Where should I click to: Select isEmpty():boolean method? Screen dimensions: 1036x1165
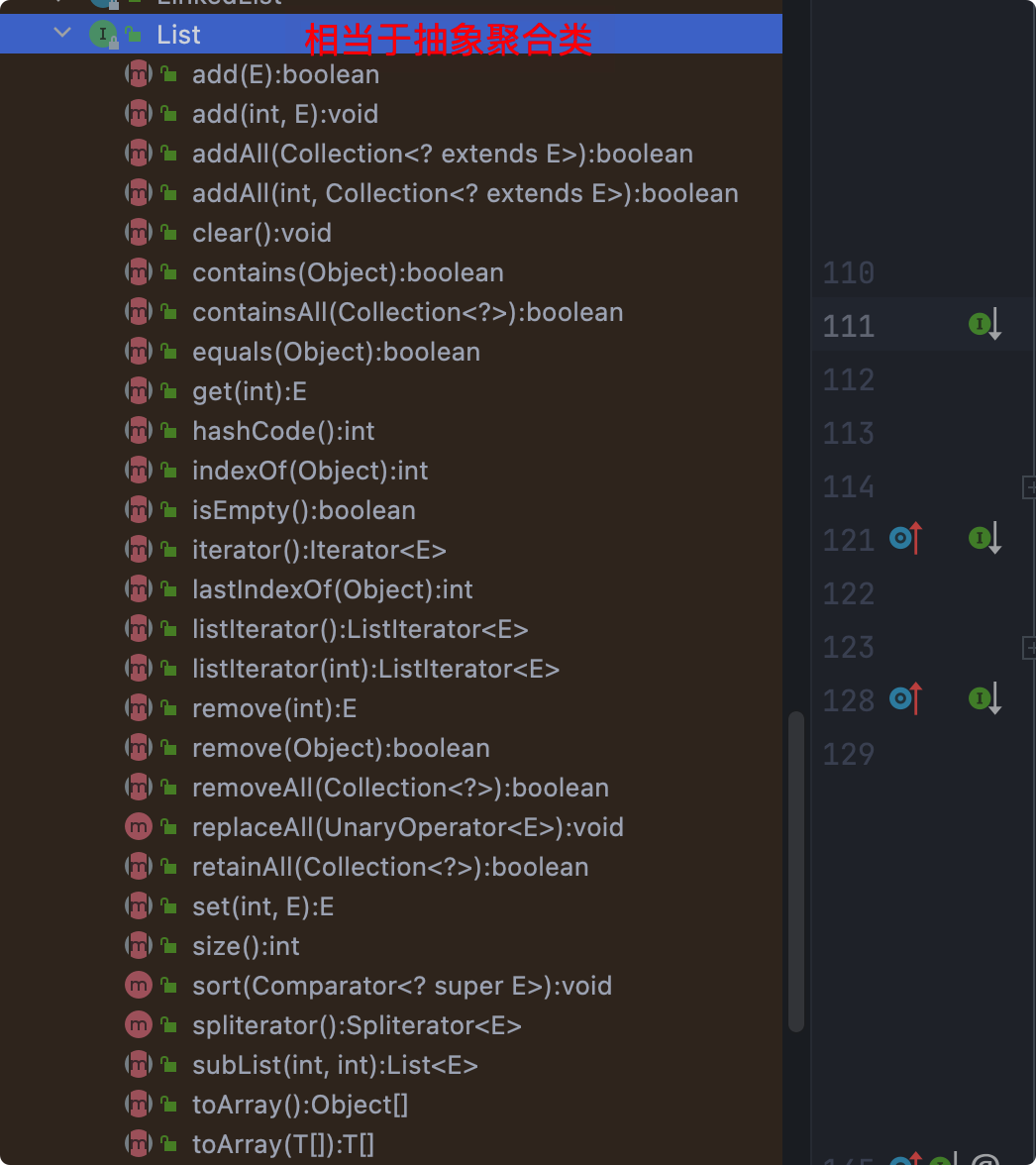pyautogui.click(x=304, y=510)
